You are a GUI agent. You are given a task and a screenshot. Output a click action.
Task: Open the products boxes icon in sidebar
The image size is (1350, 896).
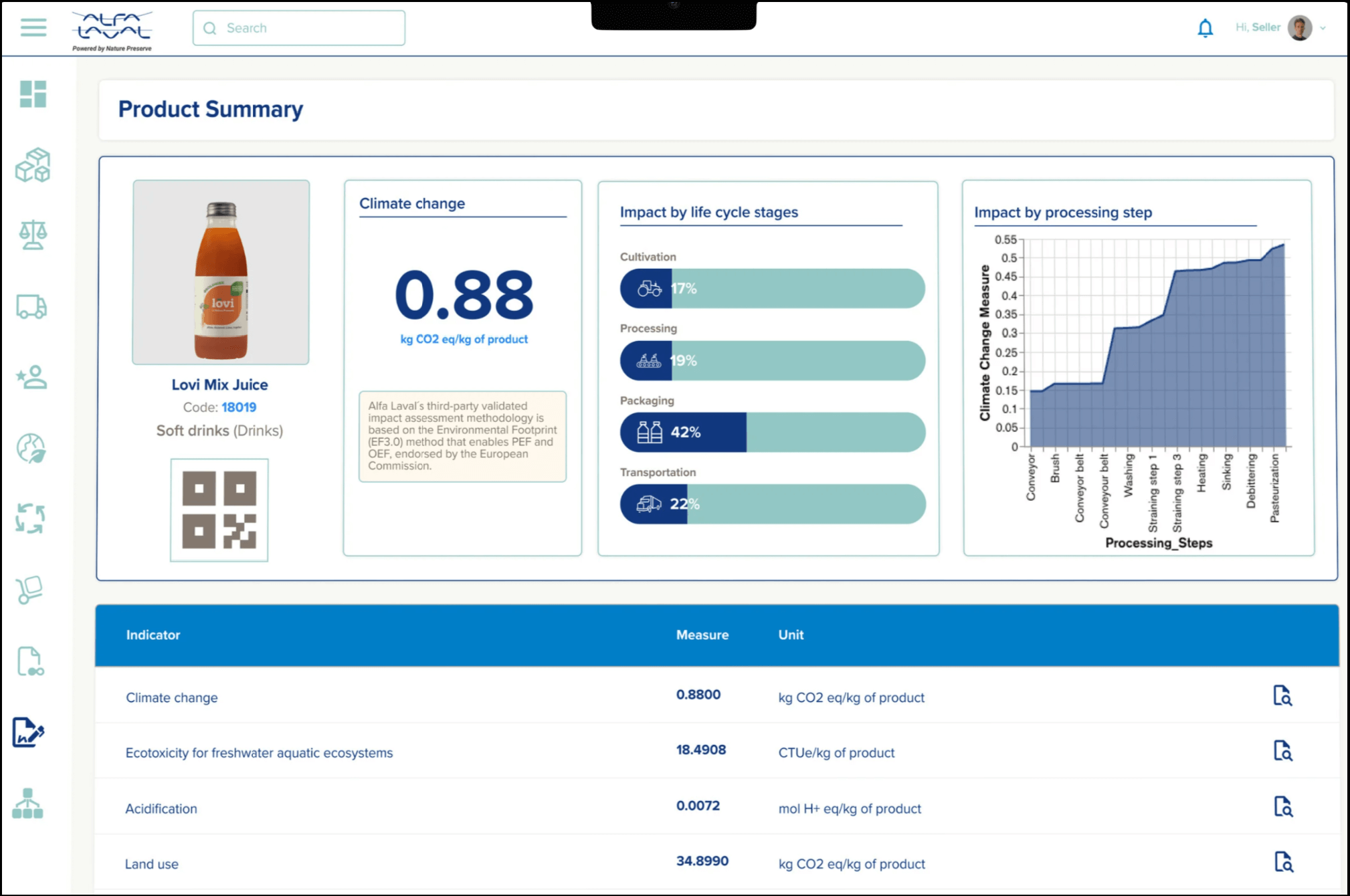tap(33, 165)
